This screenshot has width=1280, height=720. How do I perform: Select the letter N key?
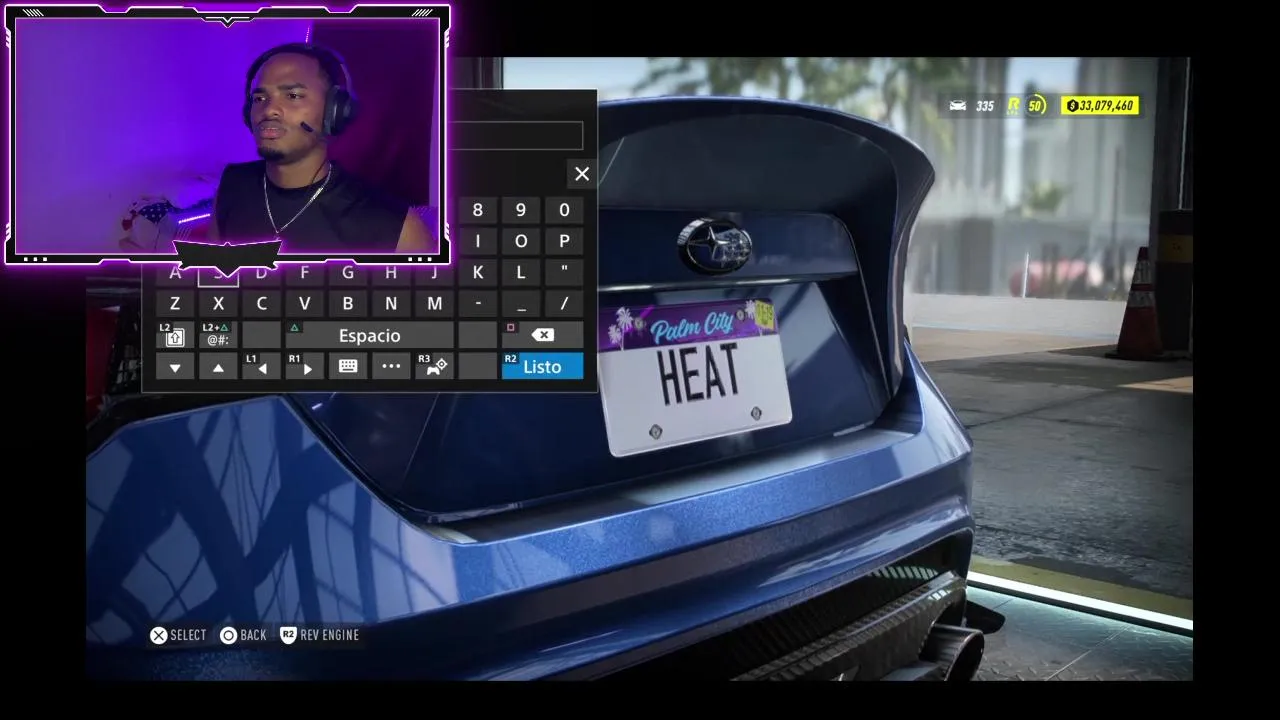tap(391, 304)
